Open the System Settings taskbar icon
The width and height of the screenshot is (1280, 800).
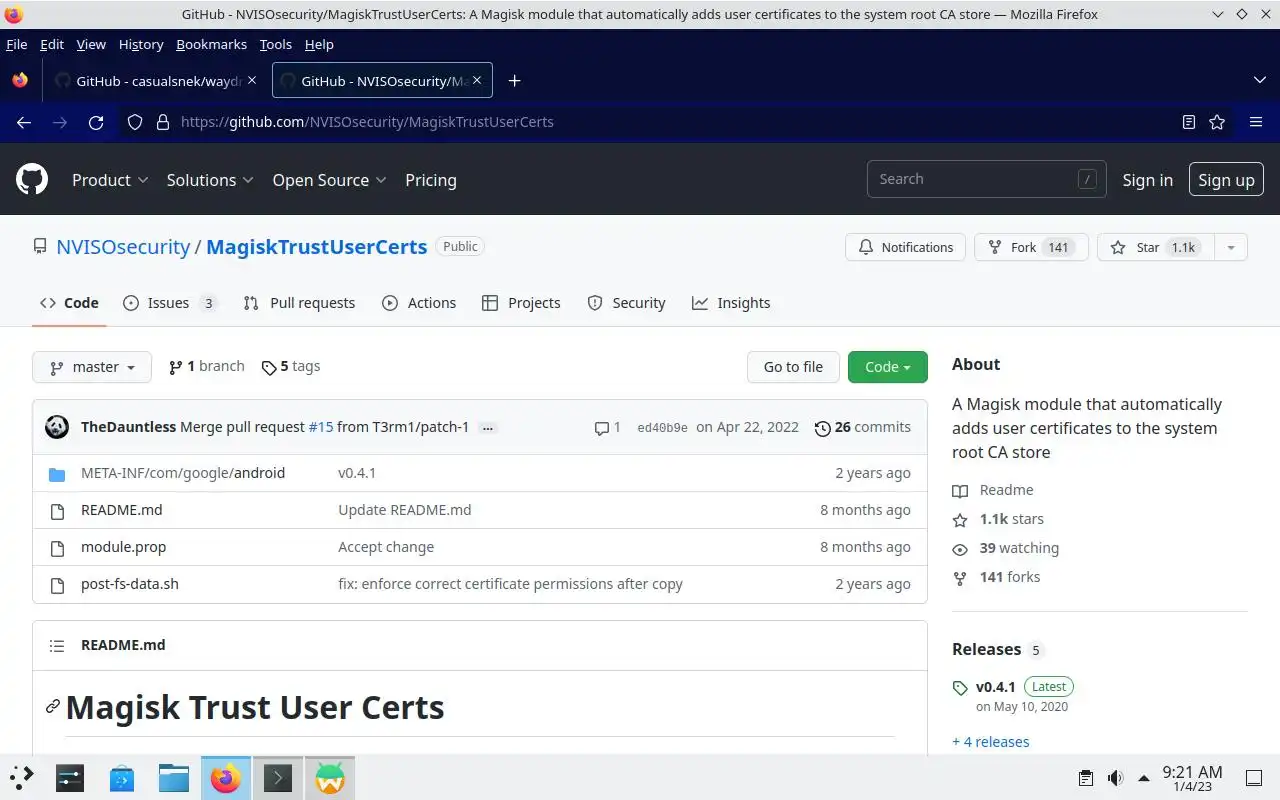point(70,778)
